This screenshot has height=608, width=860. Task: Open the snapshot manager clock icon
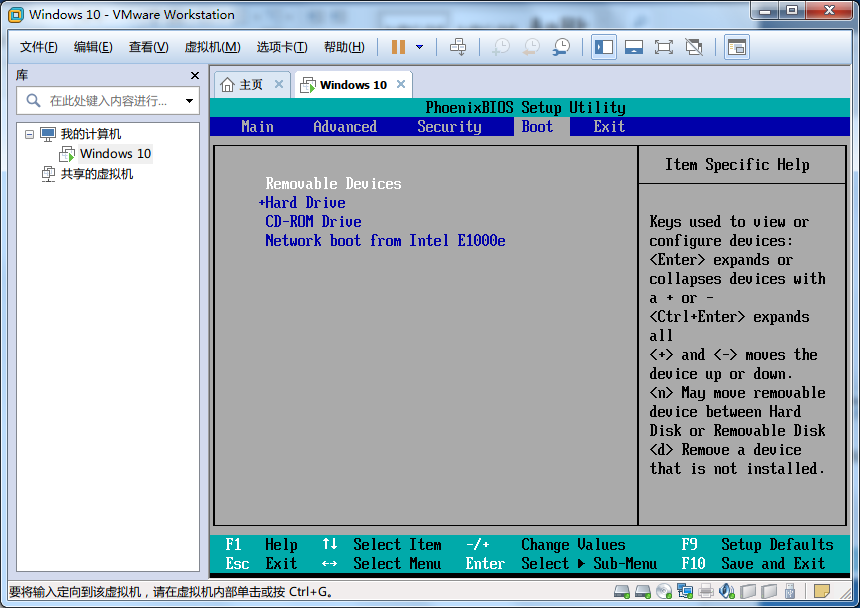tap(562, 47)
